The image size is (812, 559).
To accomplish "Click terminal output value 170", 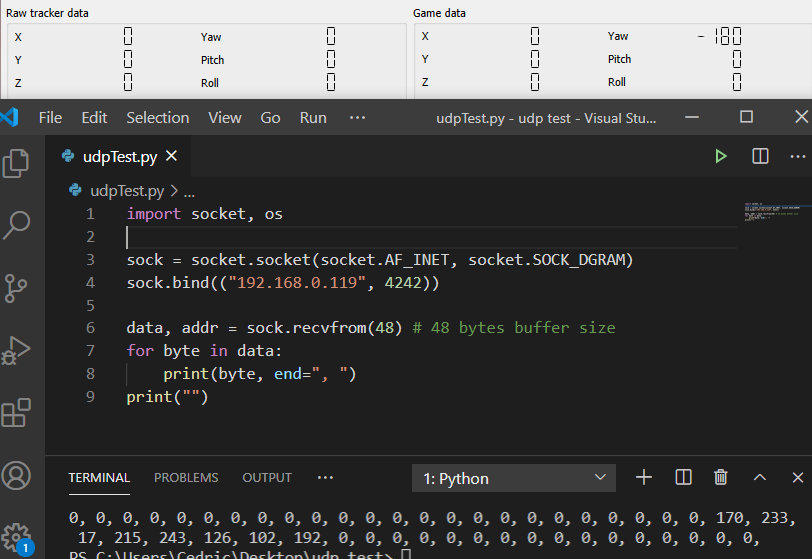I will [730, 518].
